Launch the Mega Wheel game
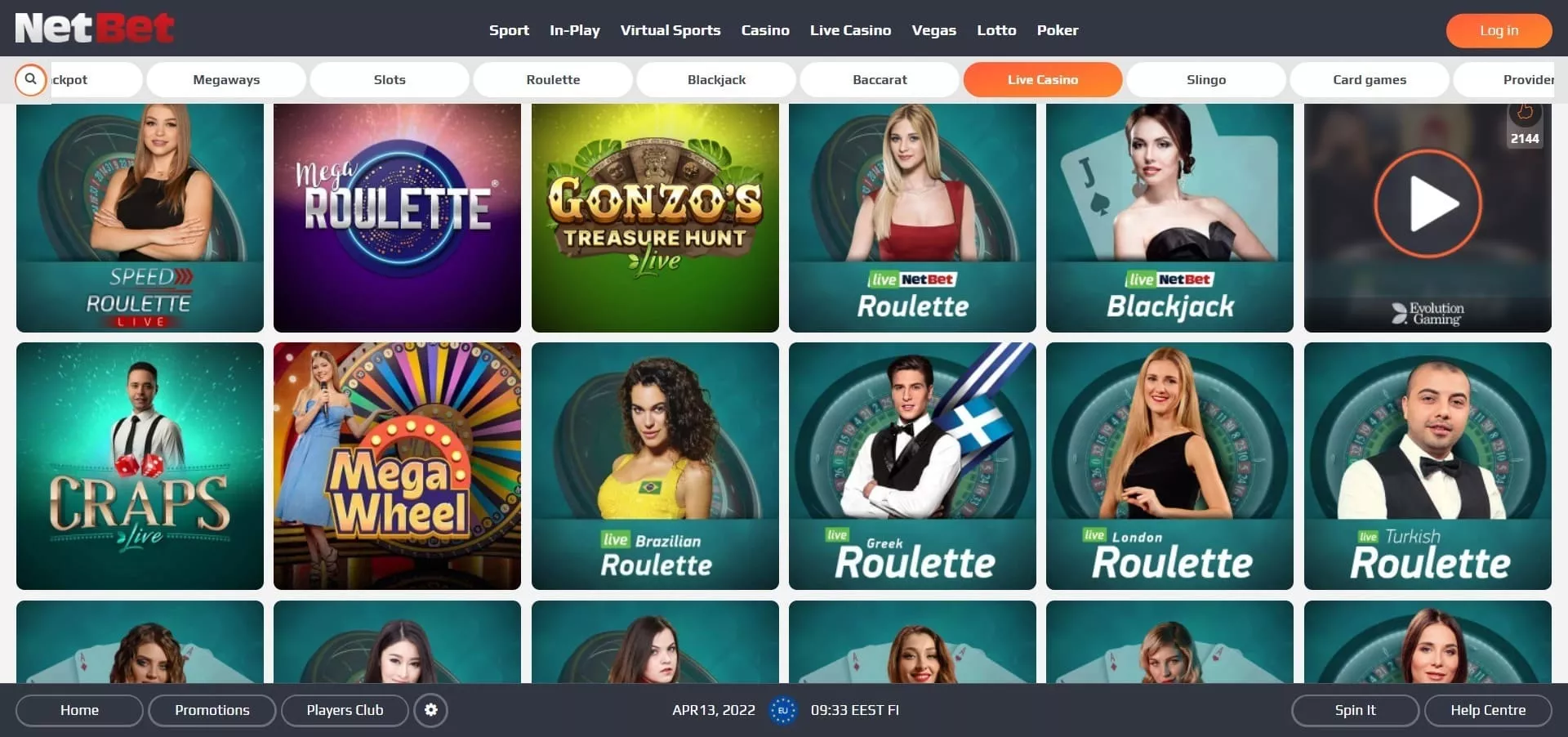1568x737 pixels. (x=397, y=466)
